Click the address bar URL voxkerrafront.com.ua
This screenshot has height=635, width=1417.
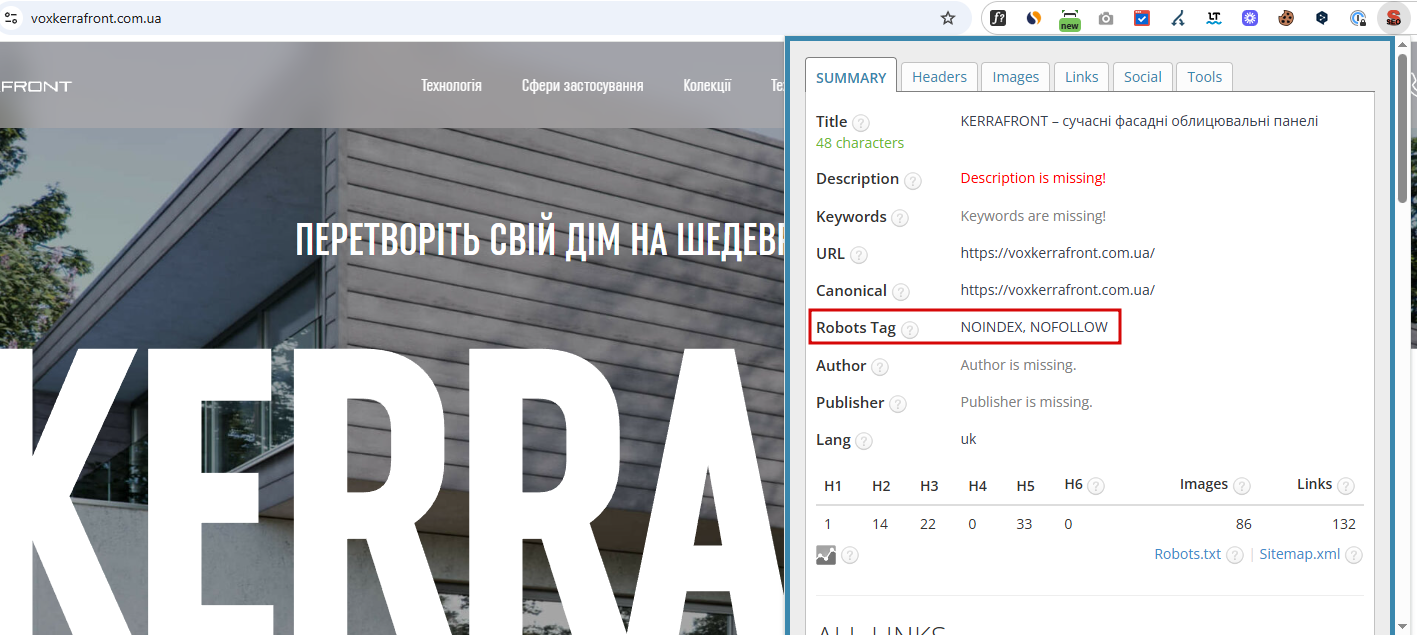(x=96, y=18)
